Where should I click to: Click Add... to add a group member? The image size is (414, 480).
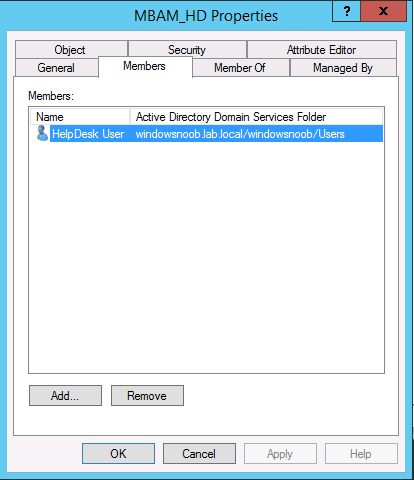65,396
